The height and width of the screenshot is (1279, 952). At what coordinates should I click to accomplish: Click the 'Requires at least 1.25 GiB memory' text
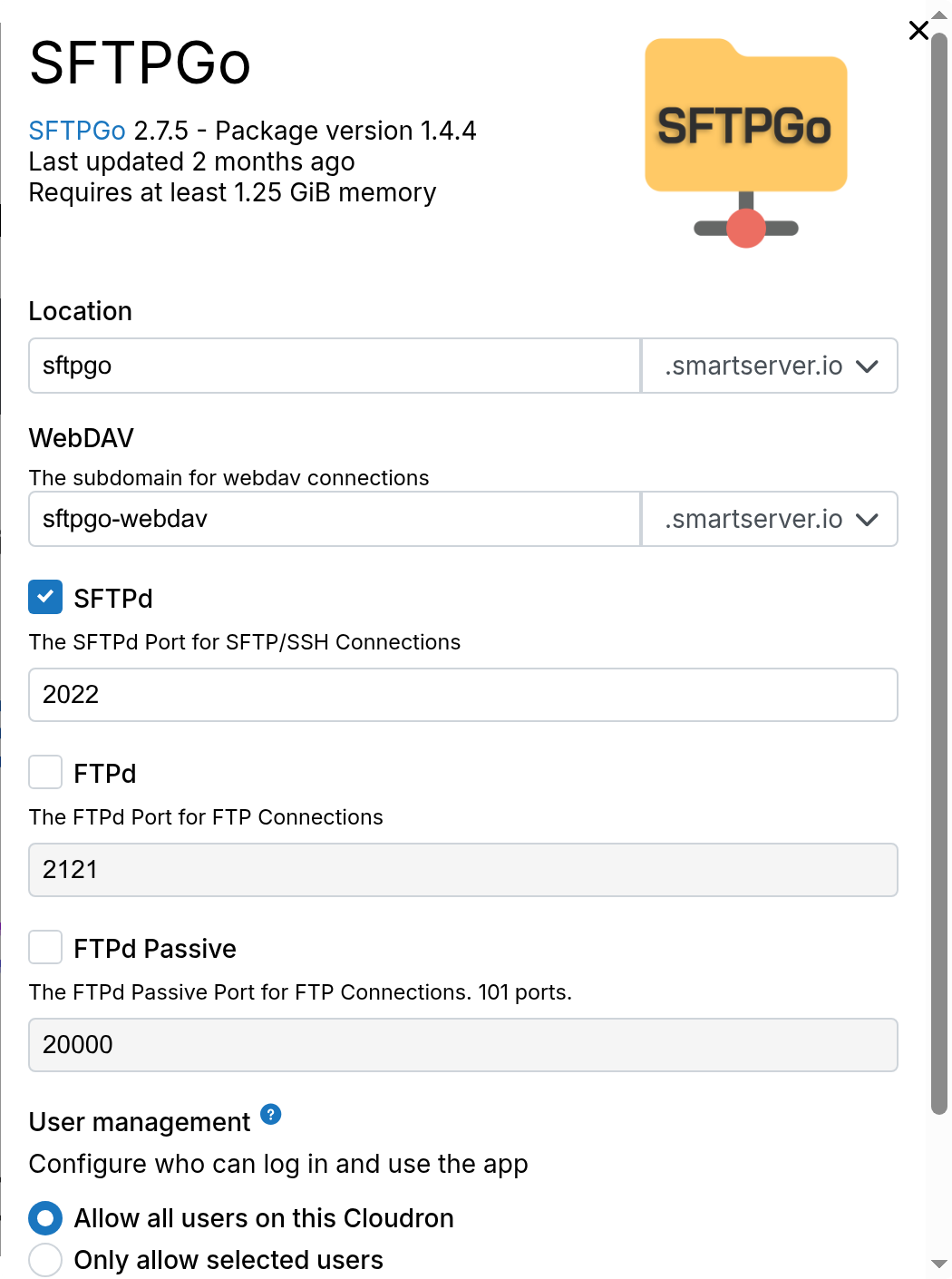click(232, 192)
